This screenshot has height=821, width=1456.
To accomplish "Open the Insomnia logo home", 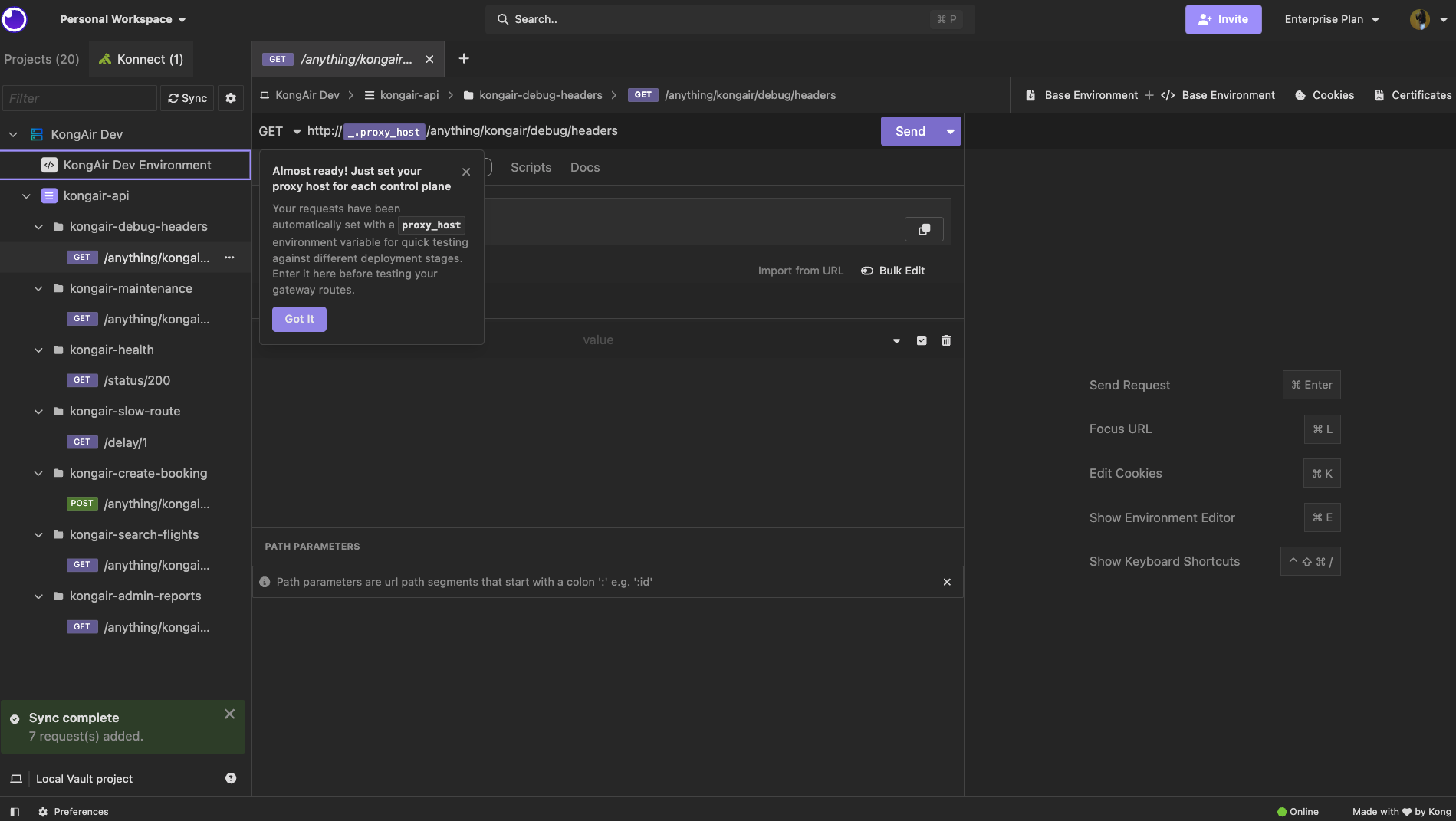I will (15, 19).
